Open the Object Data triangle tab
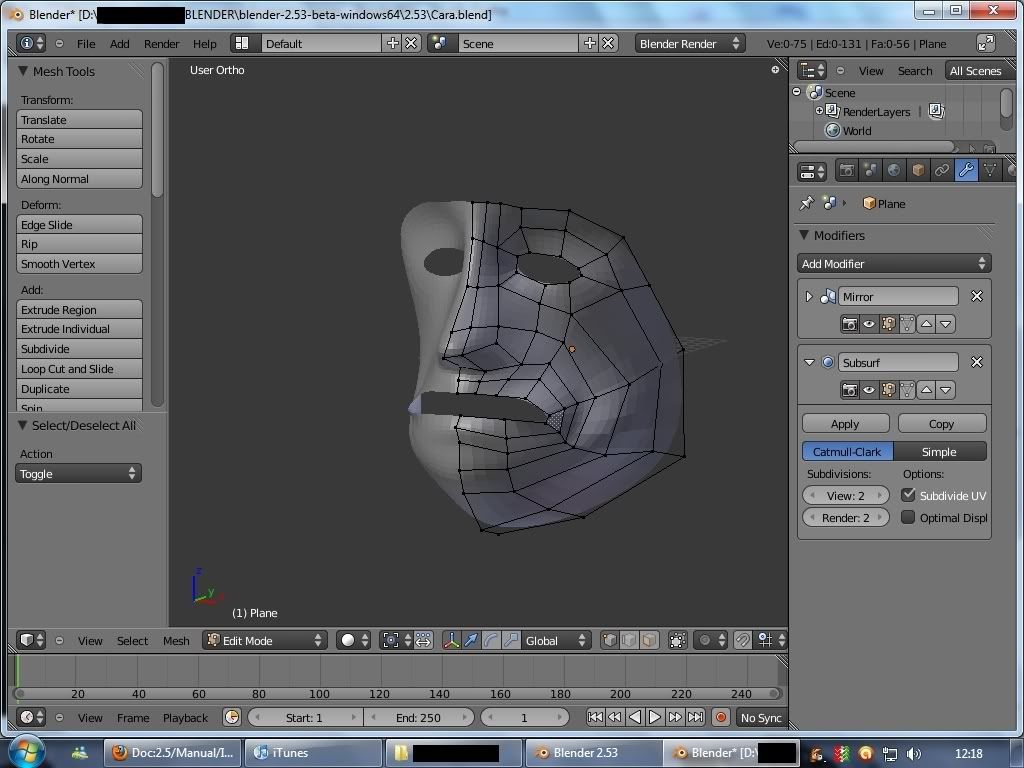 coord(990,171)
